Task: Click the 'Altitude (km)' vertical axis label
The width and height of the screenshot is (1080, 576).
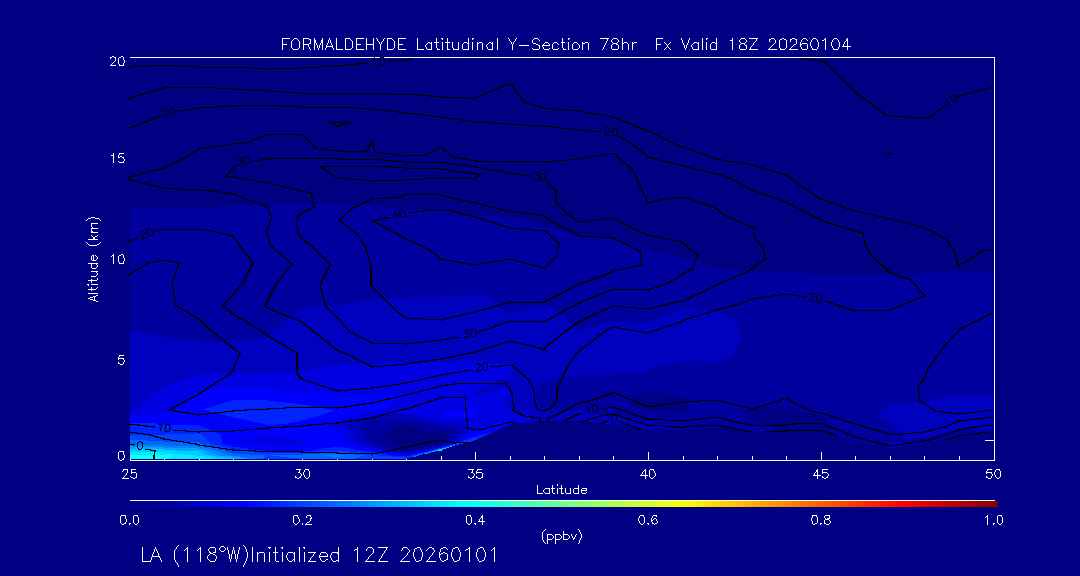Action: [93, 259]
